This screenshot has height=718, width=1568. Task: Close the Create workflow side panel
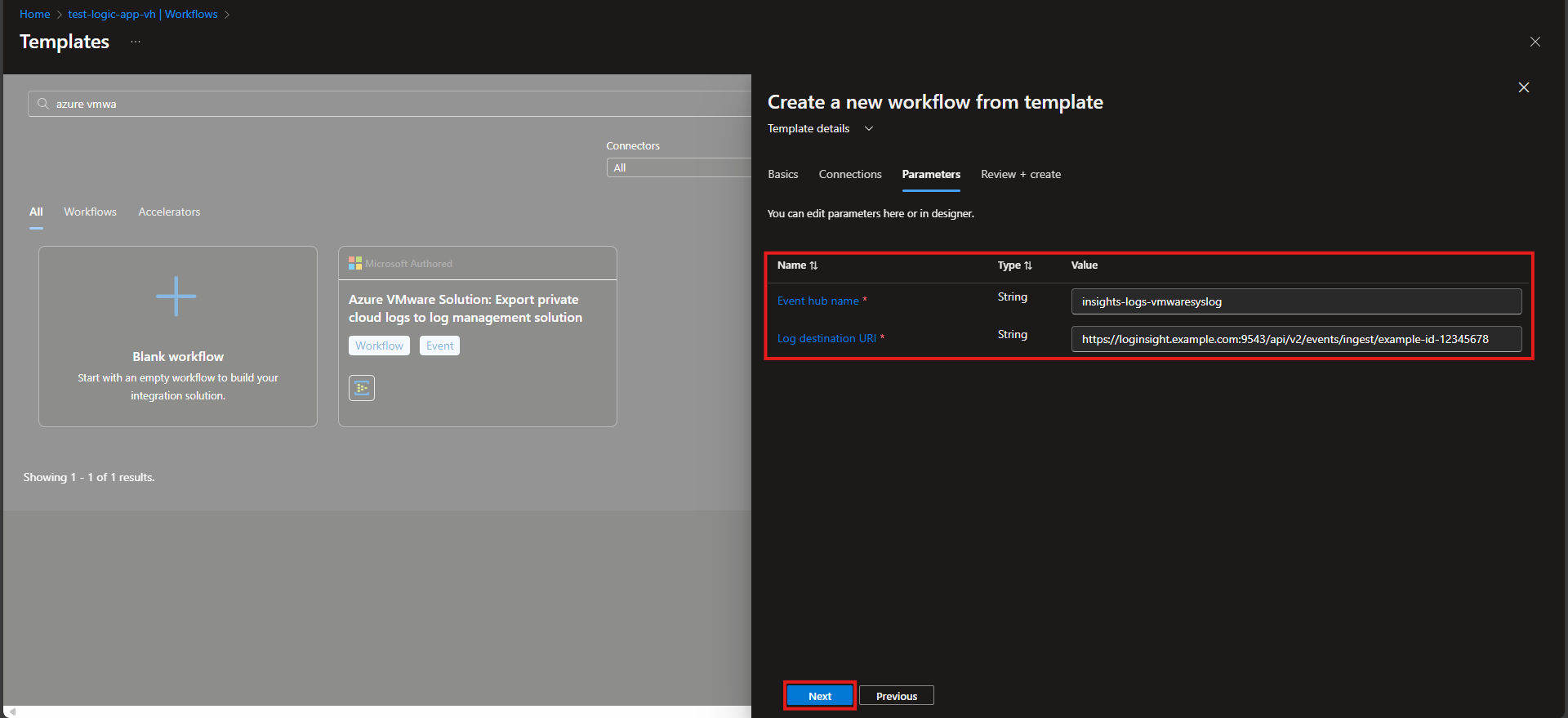(1523, 87)
